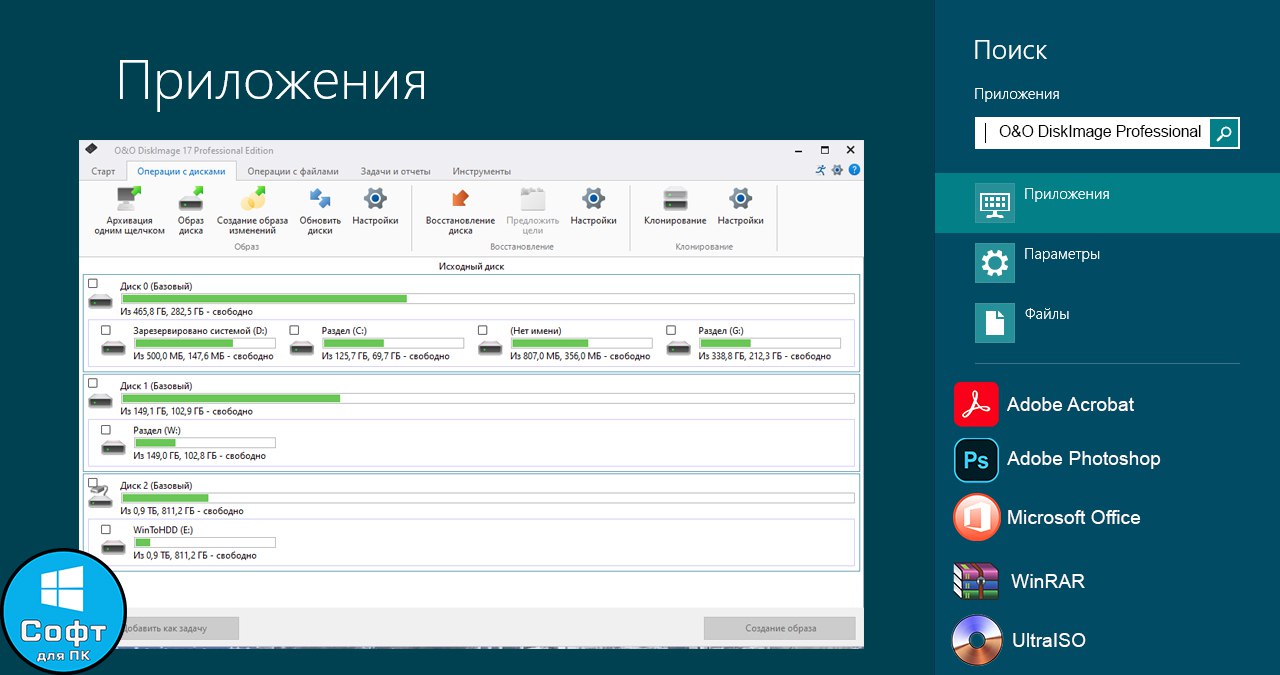This screenshot has width=1280, height=675.
Task: Click the search magnifier button
Action: (1224, 132)
